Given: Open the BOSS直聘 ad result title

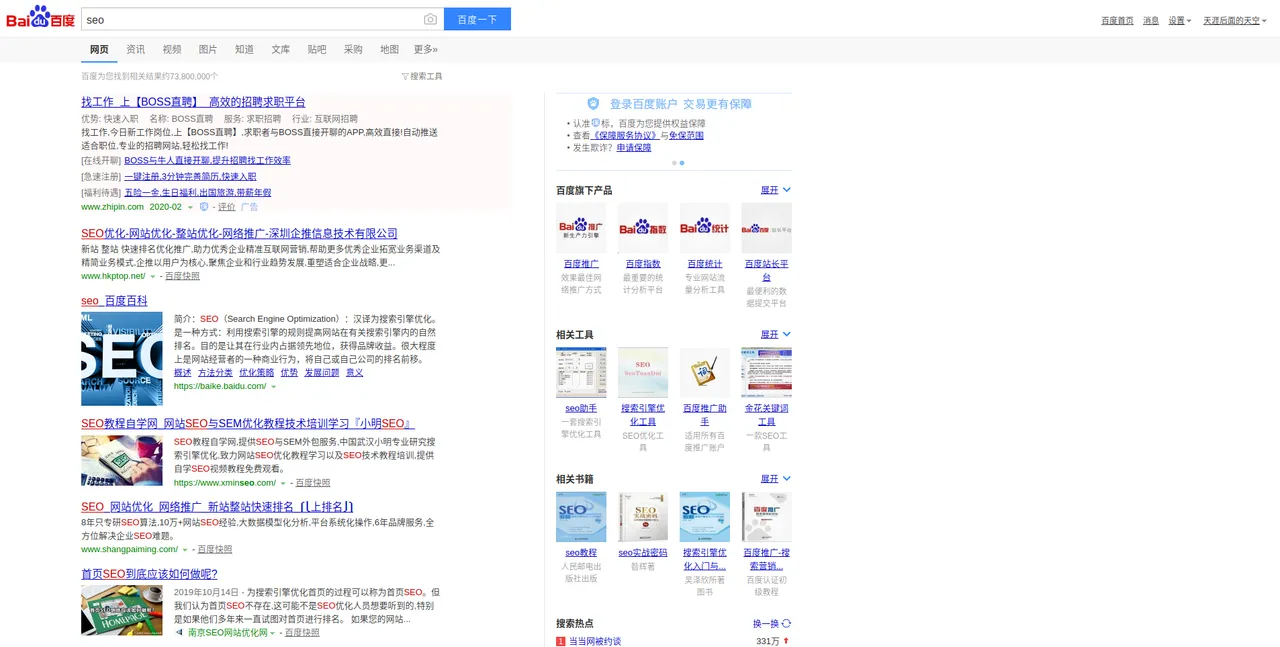Looking at the screenshot, I should [x=193, y=102].
